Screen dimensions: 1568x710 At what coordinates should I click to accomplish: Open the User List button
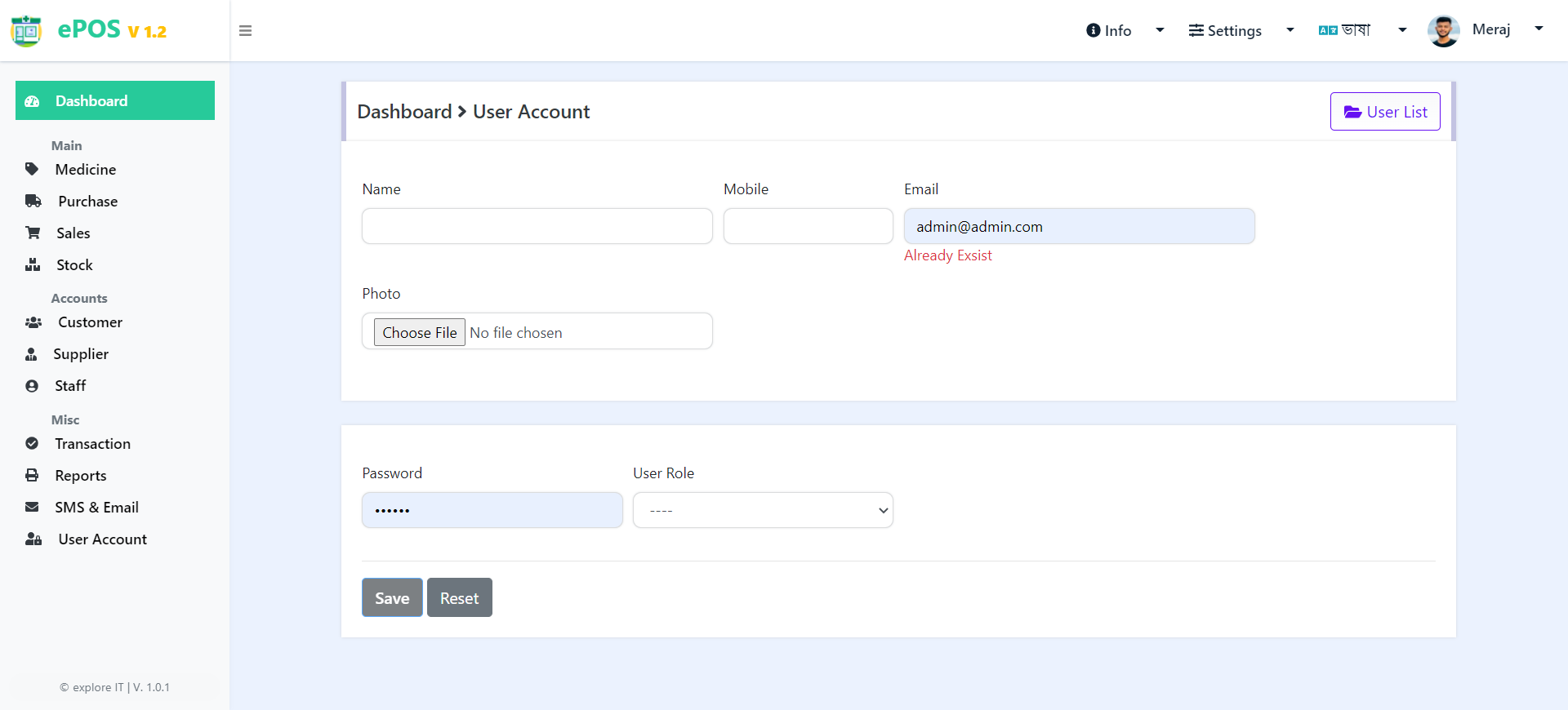[1385, 112]
